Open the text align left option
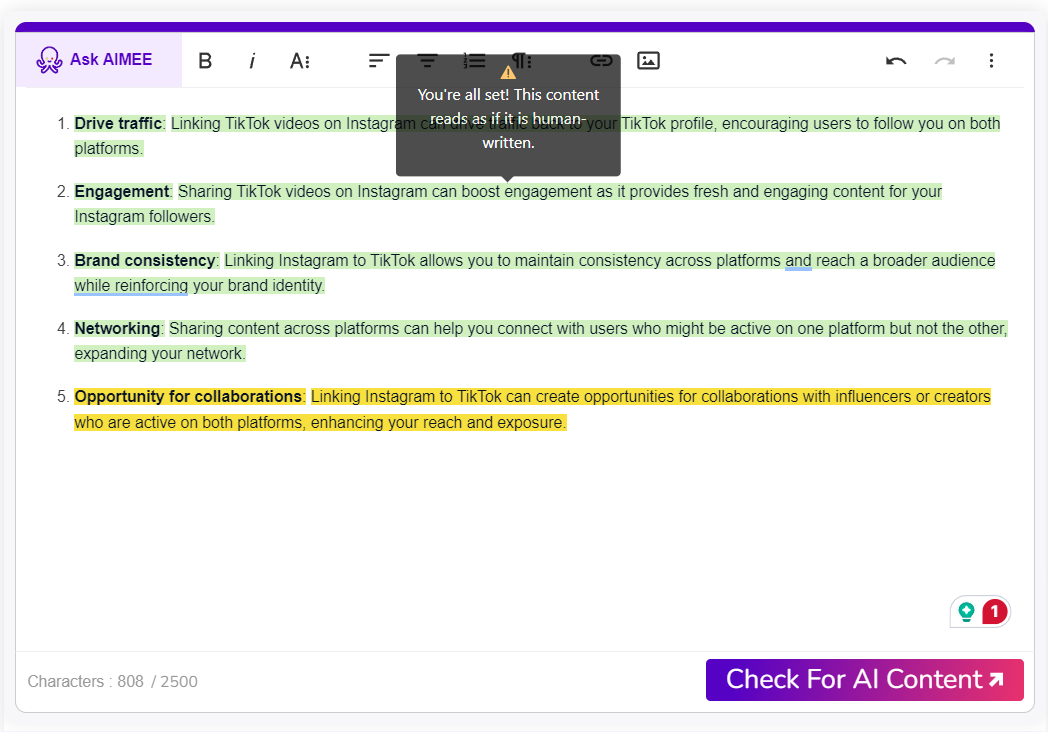 [379, 61]
